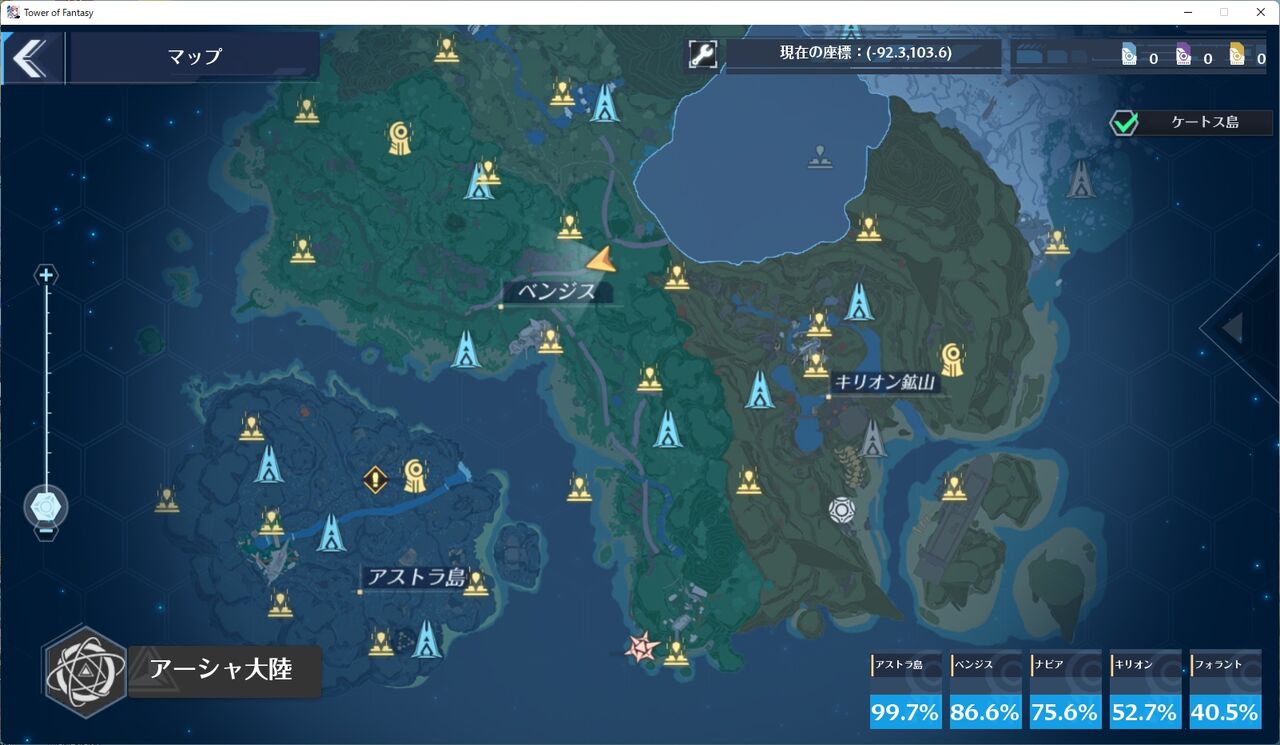This screenshot has height=745, width=1280.
Task: Click the topmost gold ring icon
Action: point(402,138)
